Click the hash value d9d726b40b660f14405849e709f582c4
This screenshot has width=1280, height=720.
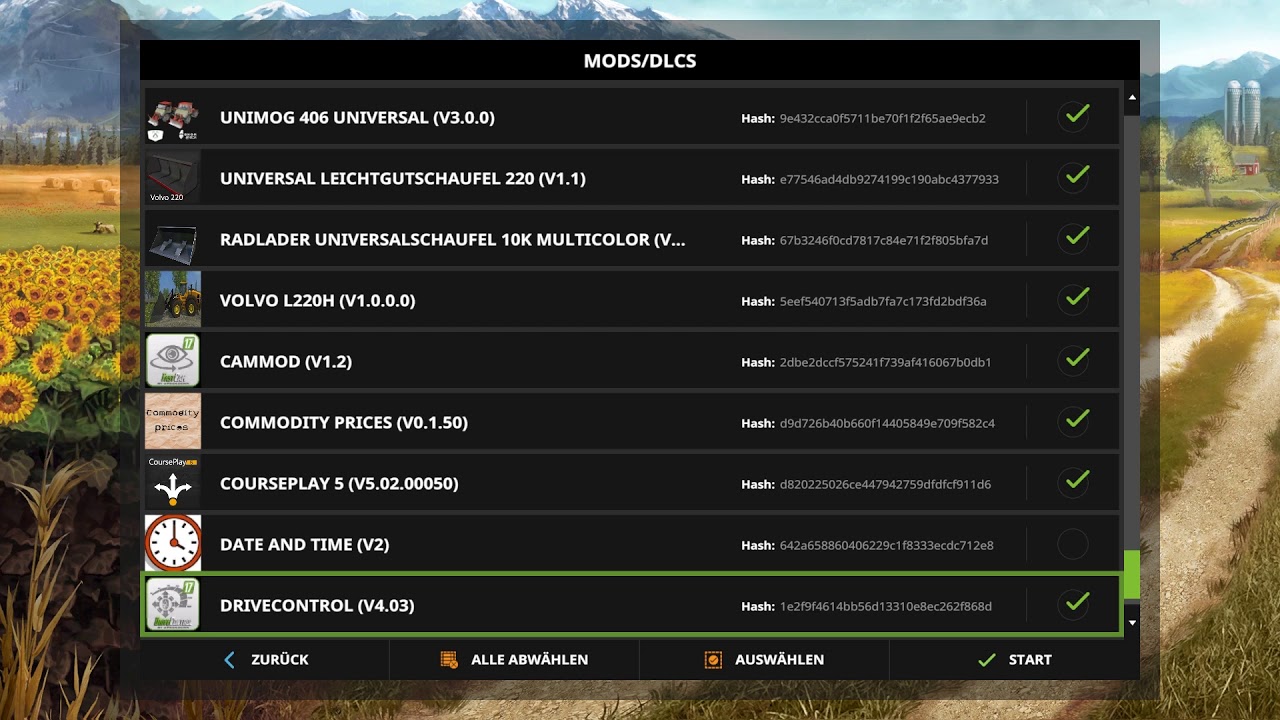tap(887, 423)
